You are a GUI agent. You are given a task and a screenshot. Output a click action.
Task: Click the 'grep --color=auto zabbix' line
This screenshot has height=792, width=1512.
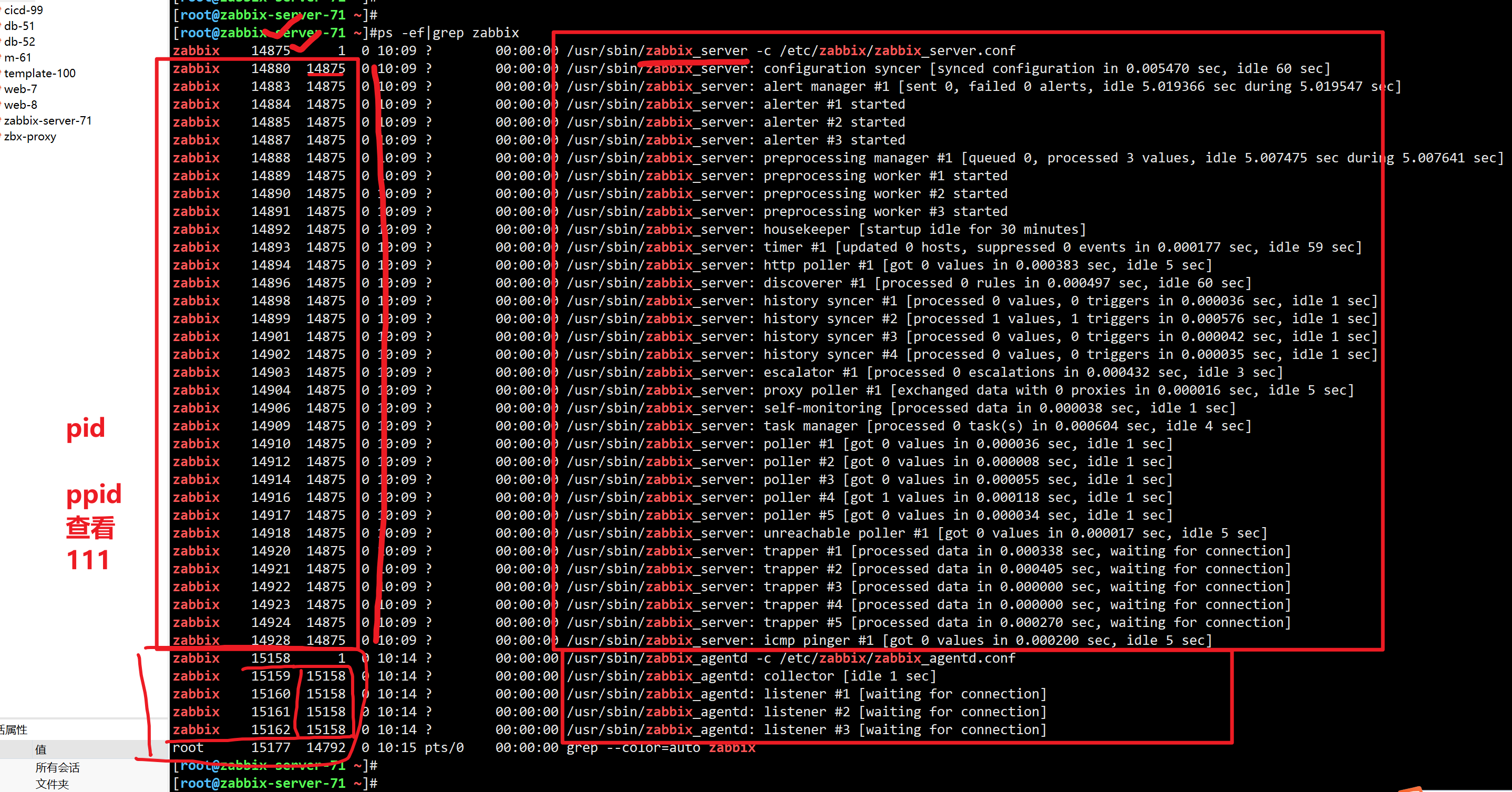[x=661, y=748]
